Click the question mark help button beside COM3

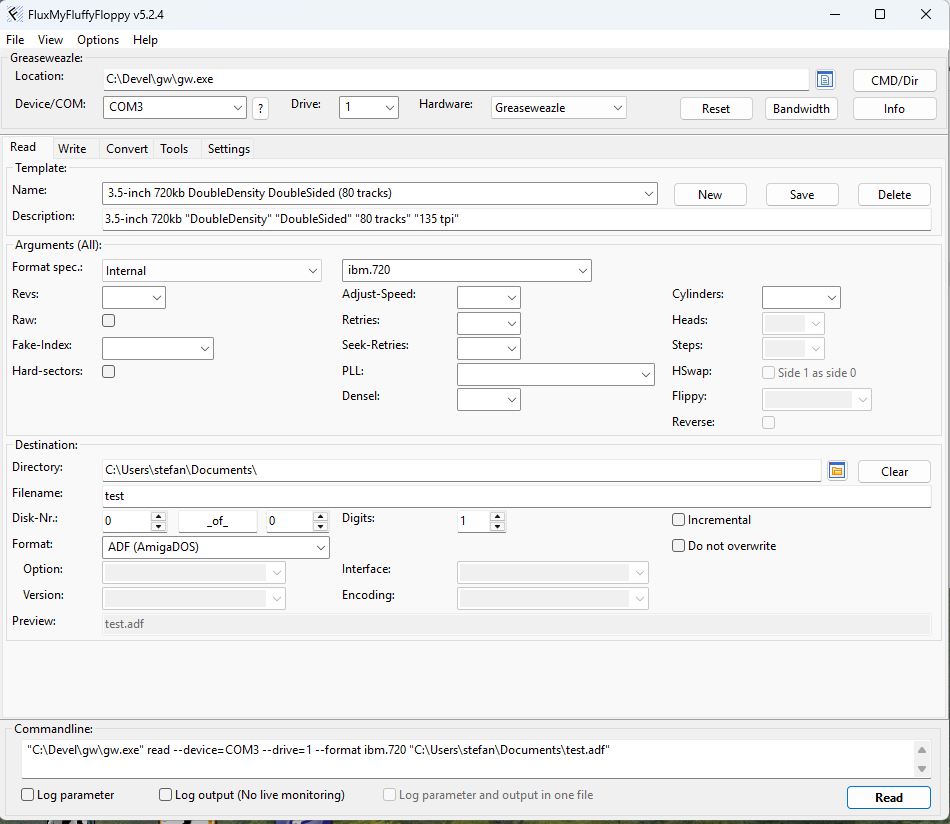(x=261, y=108)
